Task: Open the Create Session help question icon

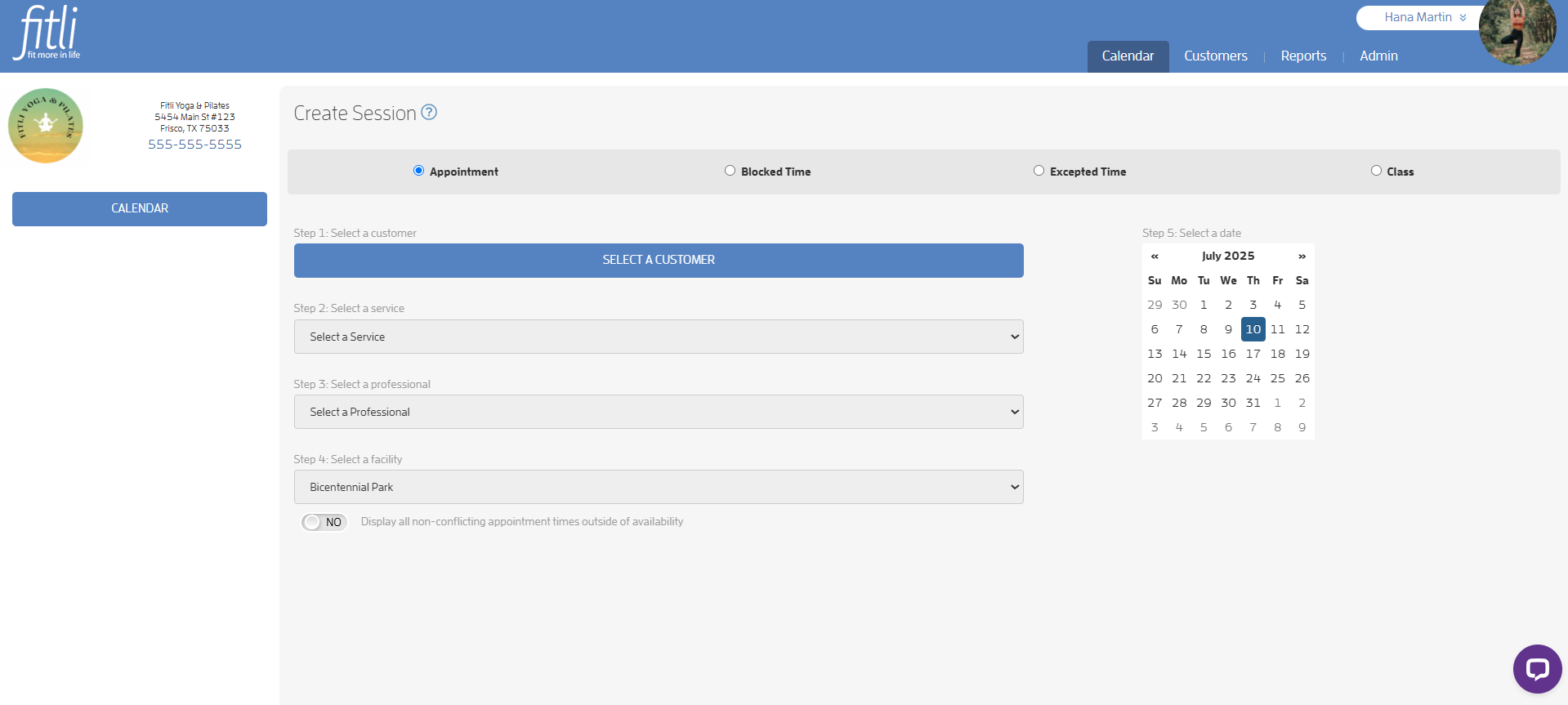Action: 429,113
